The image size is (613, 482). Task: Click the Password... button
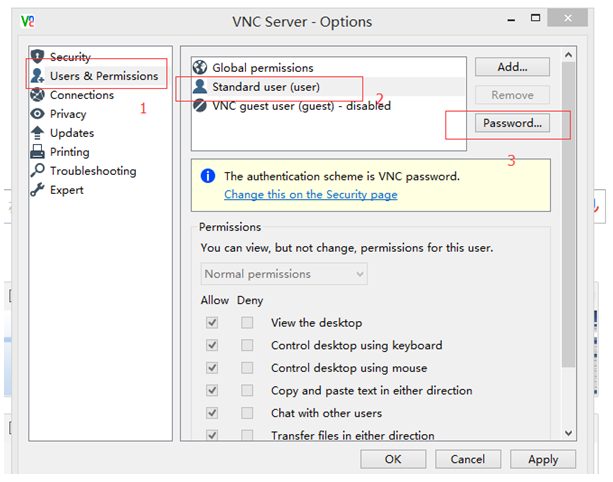pos(512,124)
